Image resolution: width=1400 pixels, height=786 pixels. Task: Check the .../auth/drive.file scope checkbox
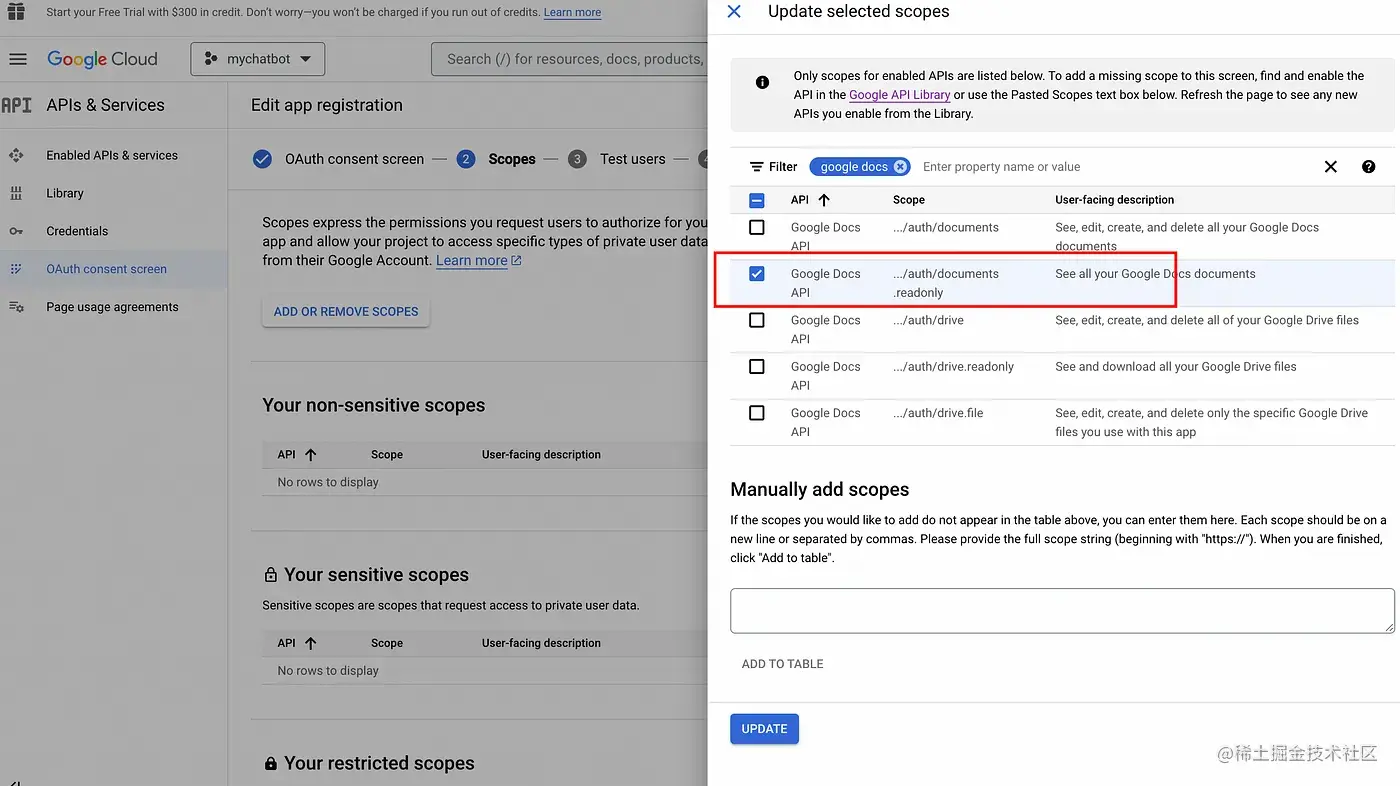tap(757, 413)
